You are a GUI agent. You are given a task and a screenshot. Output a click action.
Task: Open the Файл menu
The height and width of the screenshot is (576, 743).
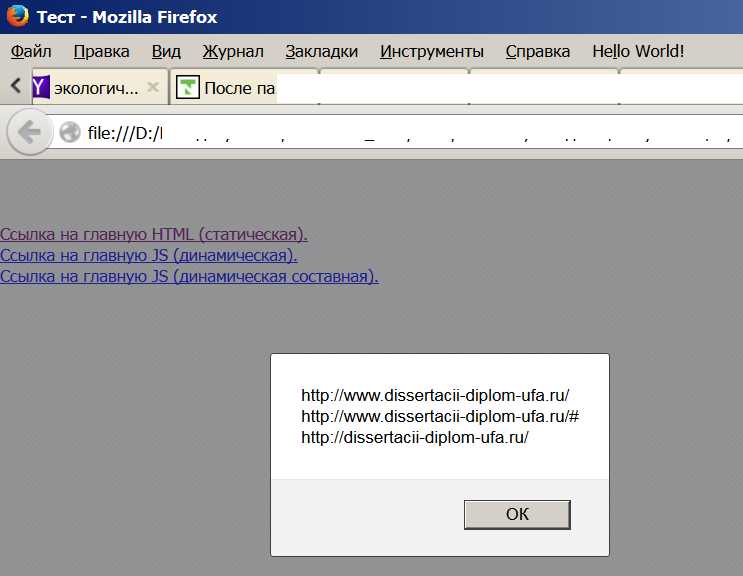click(x=31, y=51)
